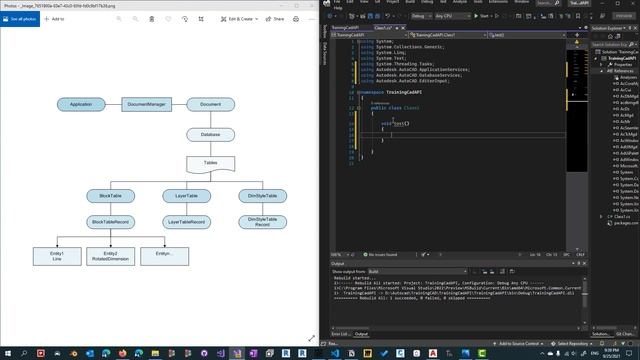Switch to the Error List tab
Image resolution: width=640 pixels, height=360 pixels.
click(x=340, y=334)
